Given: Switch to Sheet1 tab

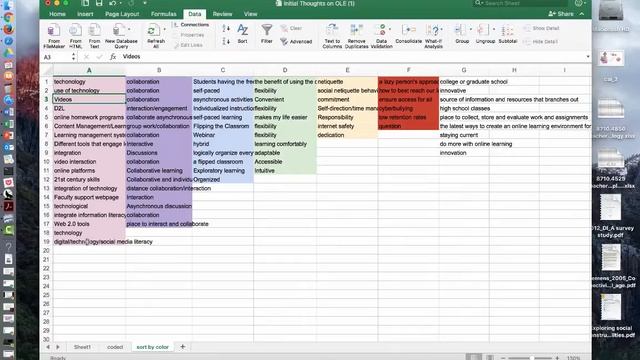Looking at the screenshot, I should tap(82, 347).
